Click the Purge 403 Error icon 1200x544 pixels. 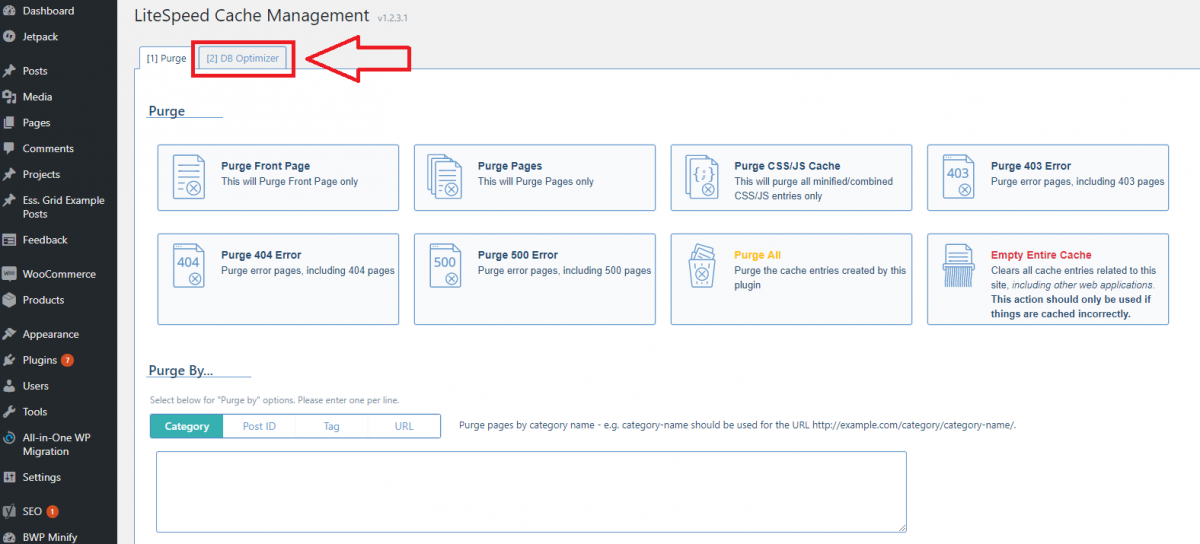click(958, 178)
